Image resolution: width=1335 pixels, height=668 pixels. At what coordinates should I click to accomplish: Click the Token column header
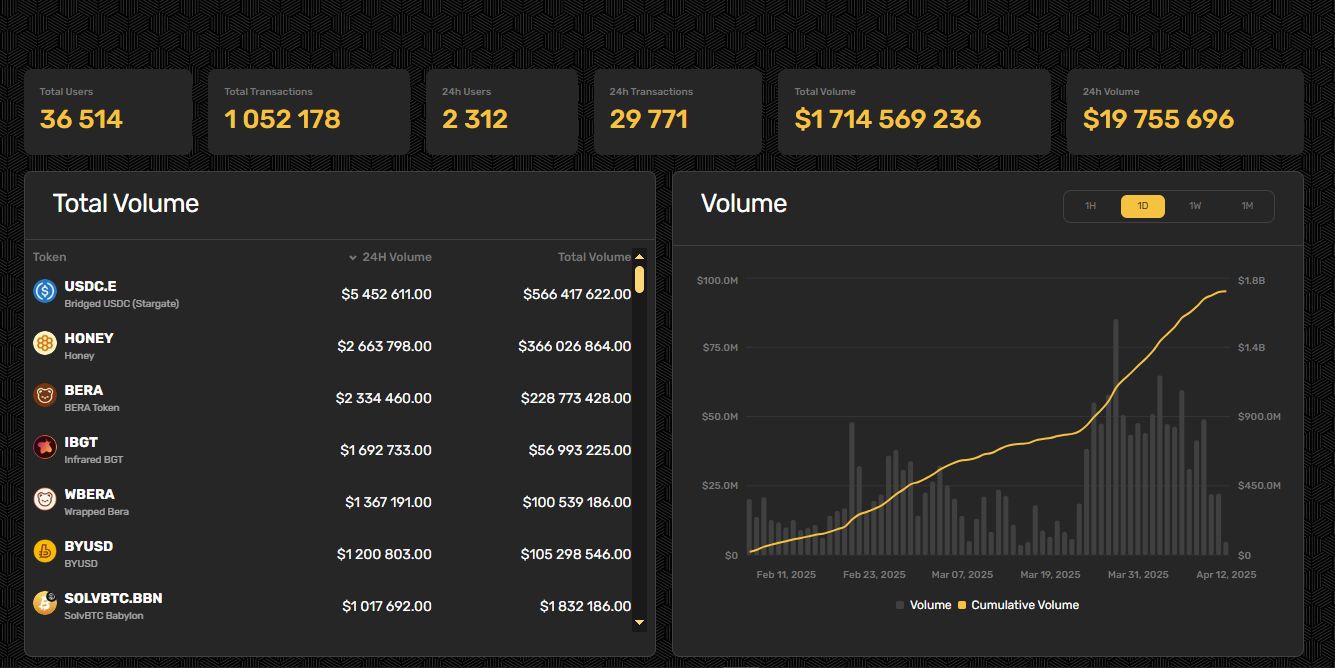[x=50, y=257]
